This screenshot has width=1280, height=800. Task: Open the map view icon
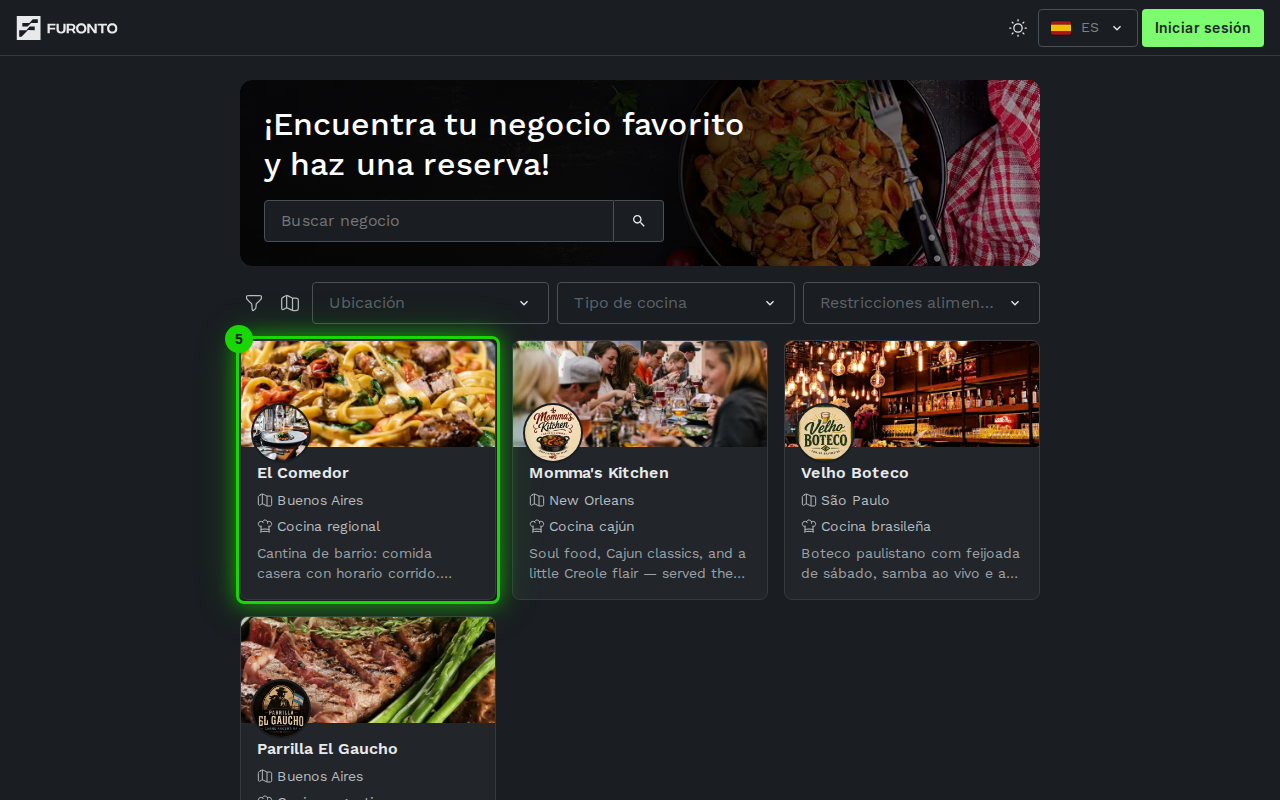(x=290, y=303)
